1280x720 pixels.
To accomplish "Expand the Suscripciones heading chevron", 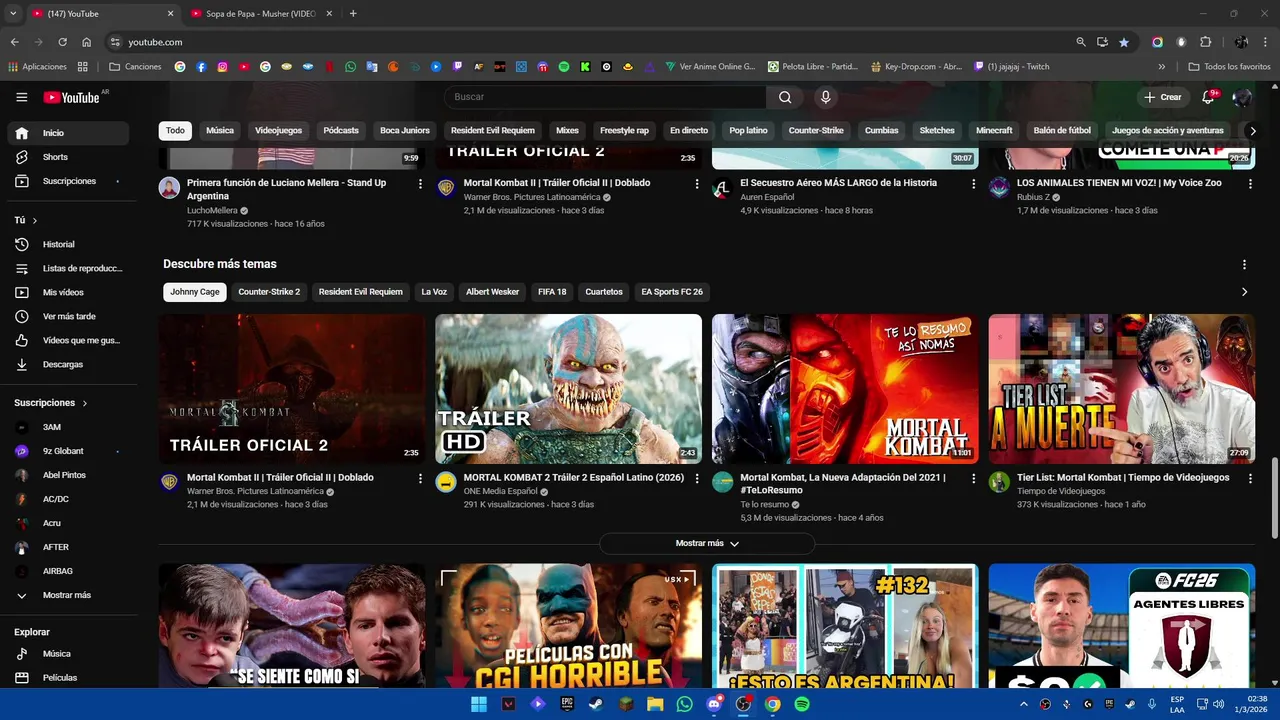I will [x=84, y=403].
